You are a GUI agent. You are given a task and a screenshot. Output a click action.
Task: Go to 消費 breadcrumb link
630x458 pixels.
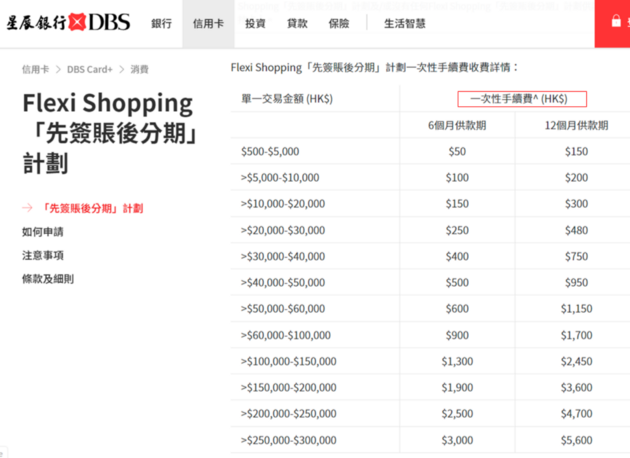point(139,70)
